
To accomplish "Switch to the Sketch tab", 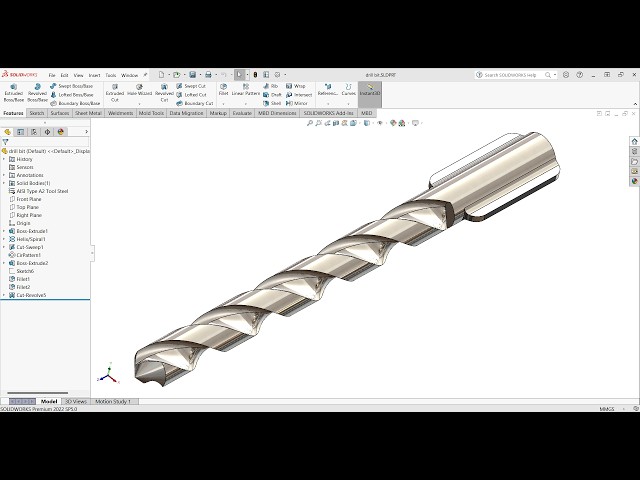I will (37, 113).
